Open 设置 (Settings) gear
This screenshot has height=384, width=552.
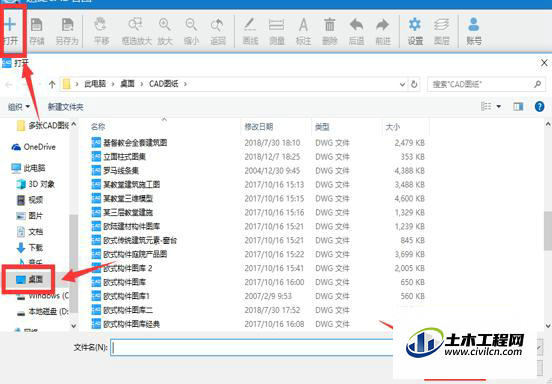point(415,31)
